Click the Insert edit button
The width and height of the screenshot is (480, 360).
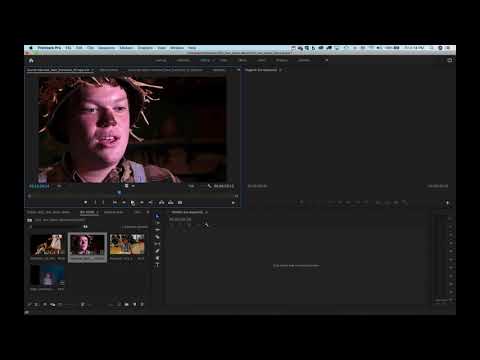[162, 202]
